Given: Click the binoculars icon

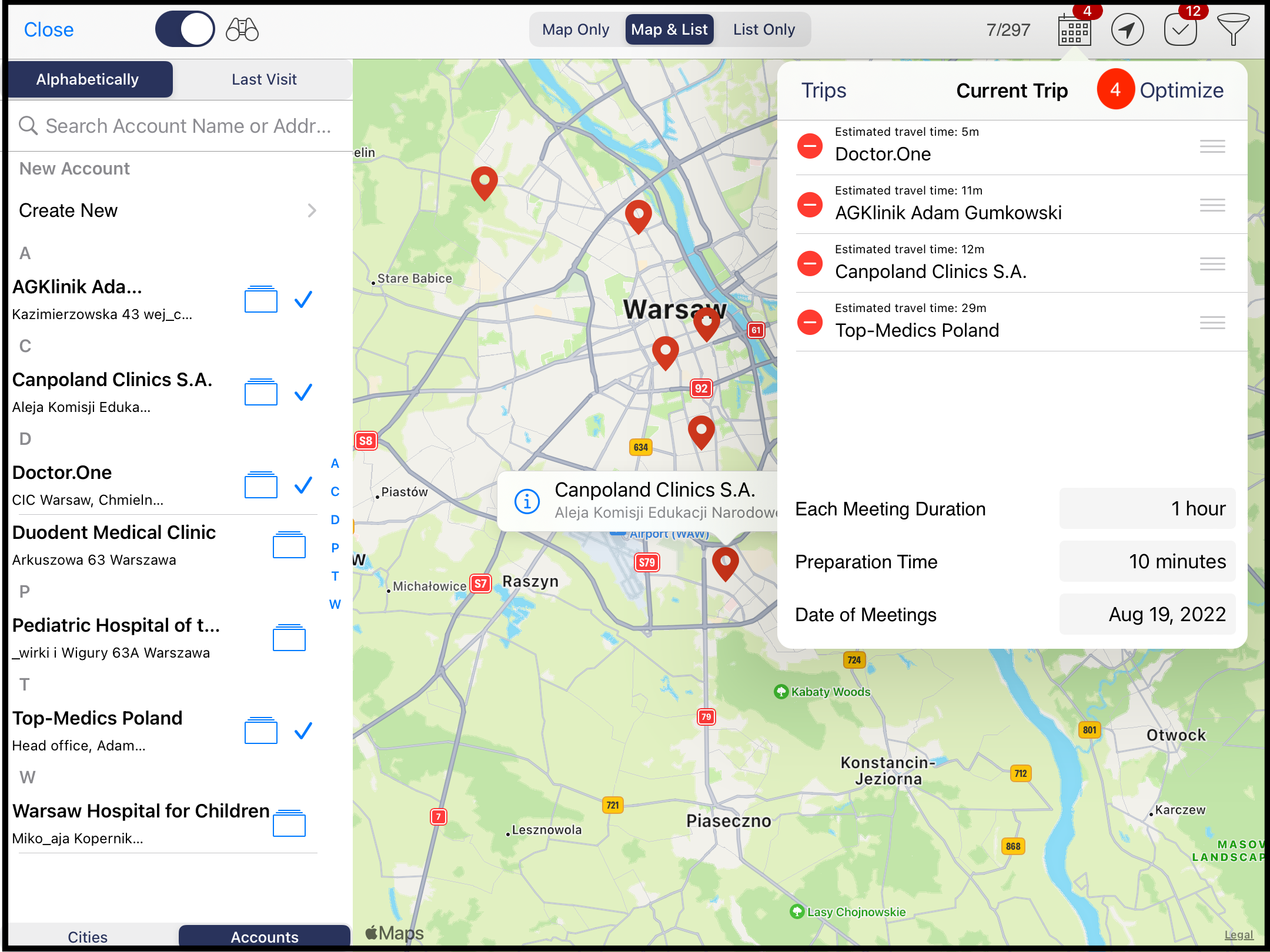Looking at the screenshot, I should 242,29.
